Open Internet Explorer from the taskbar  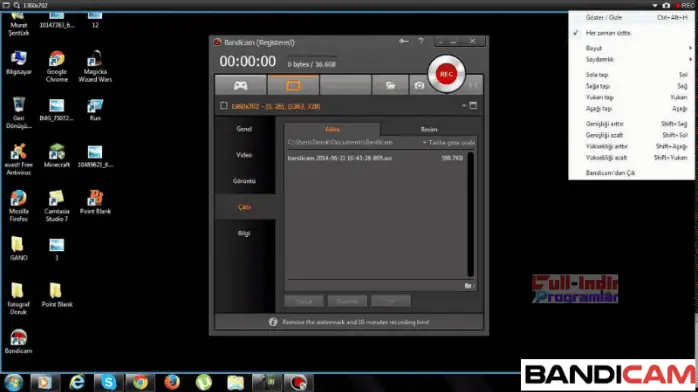(77, 382)
